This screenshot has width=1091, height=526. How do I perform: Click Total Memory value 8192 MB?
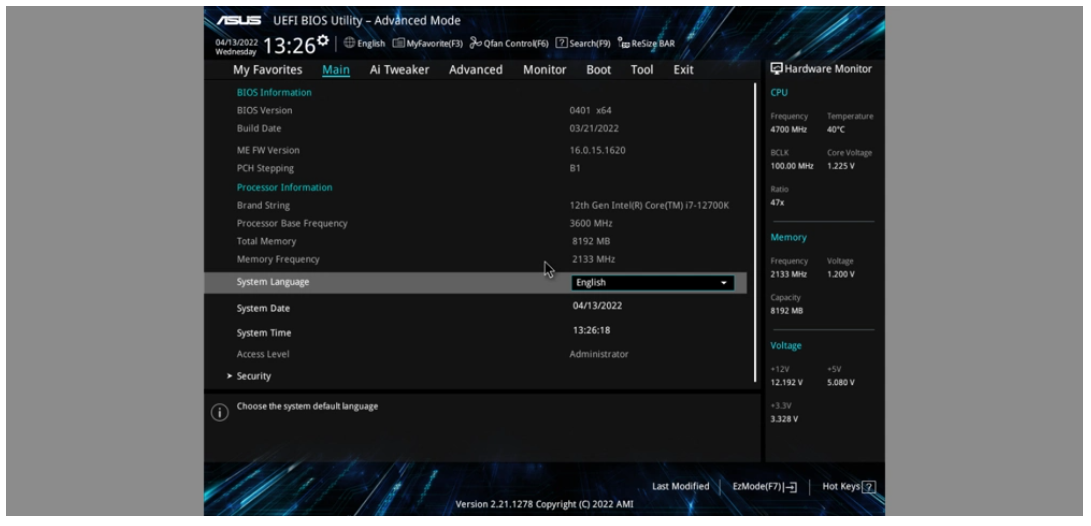591,241
